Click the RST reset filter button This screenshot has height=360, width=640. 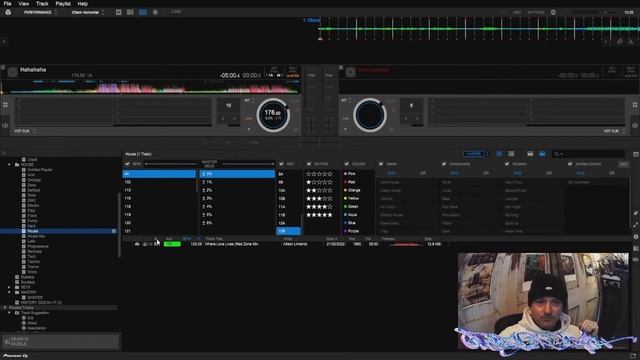coord(623,164)
